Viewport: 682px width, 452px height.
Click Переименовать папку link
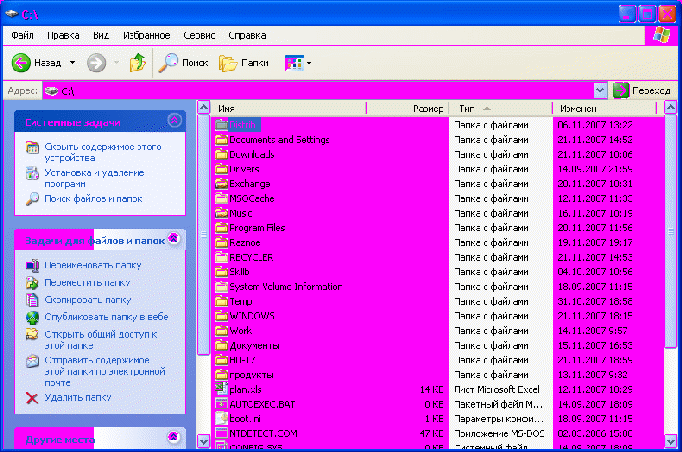(x=93, y=265)
